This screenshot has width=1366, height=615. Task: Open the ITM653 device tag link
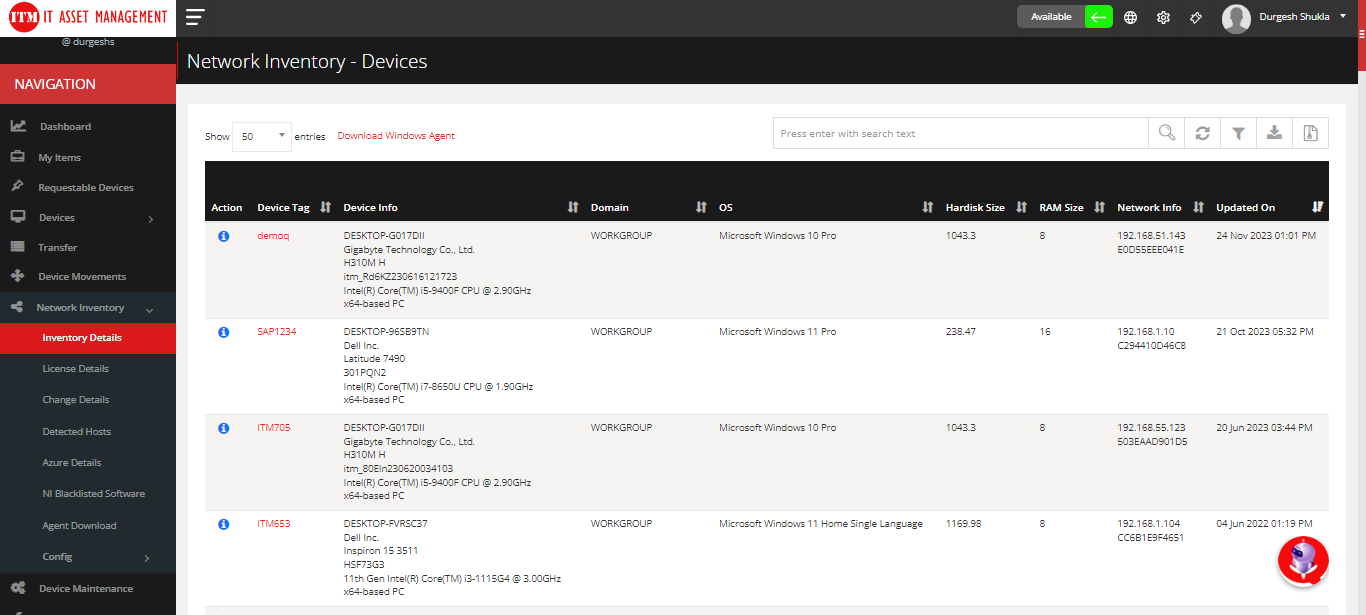click(x=274, y=524)
